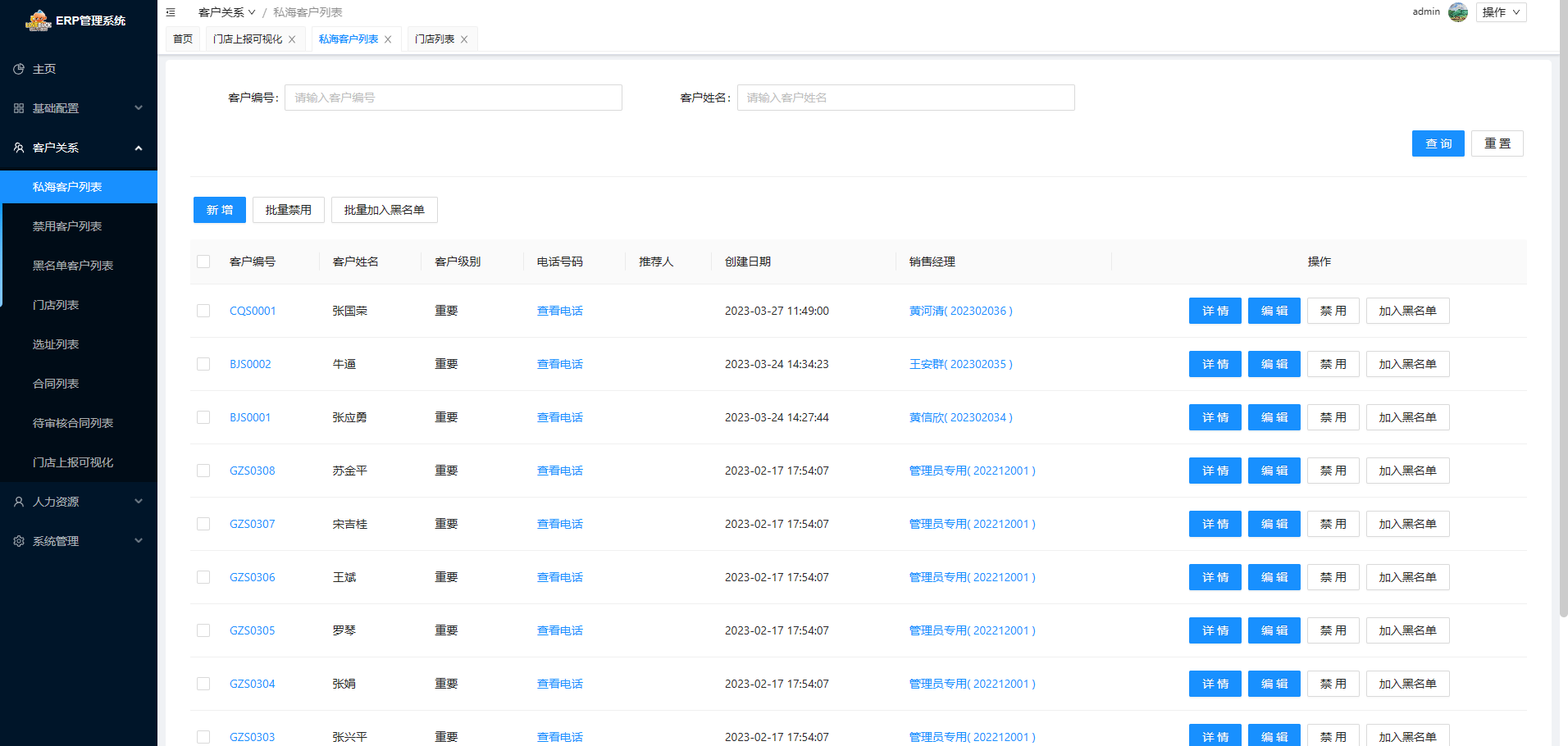Close the 门店列表 tab
Image resolution: width=1568 pixels, height=746 pixels.
[464, 39]
